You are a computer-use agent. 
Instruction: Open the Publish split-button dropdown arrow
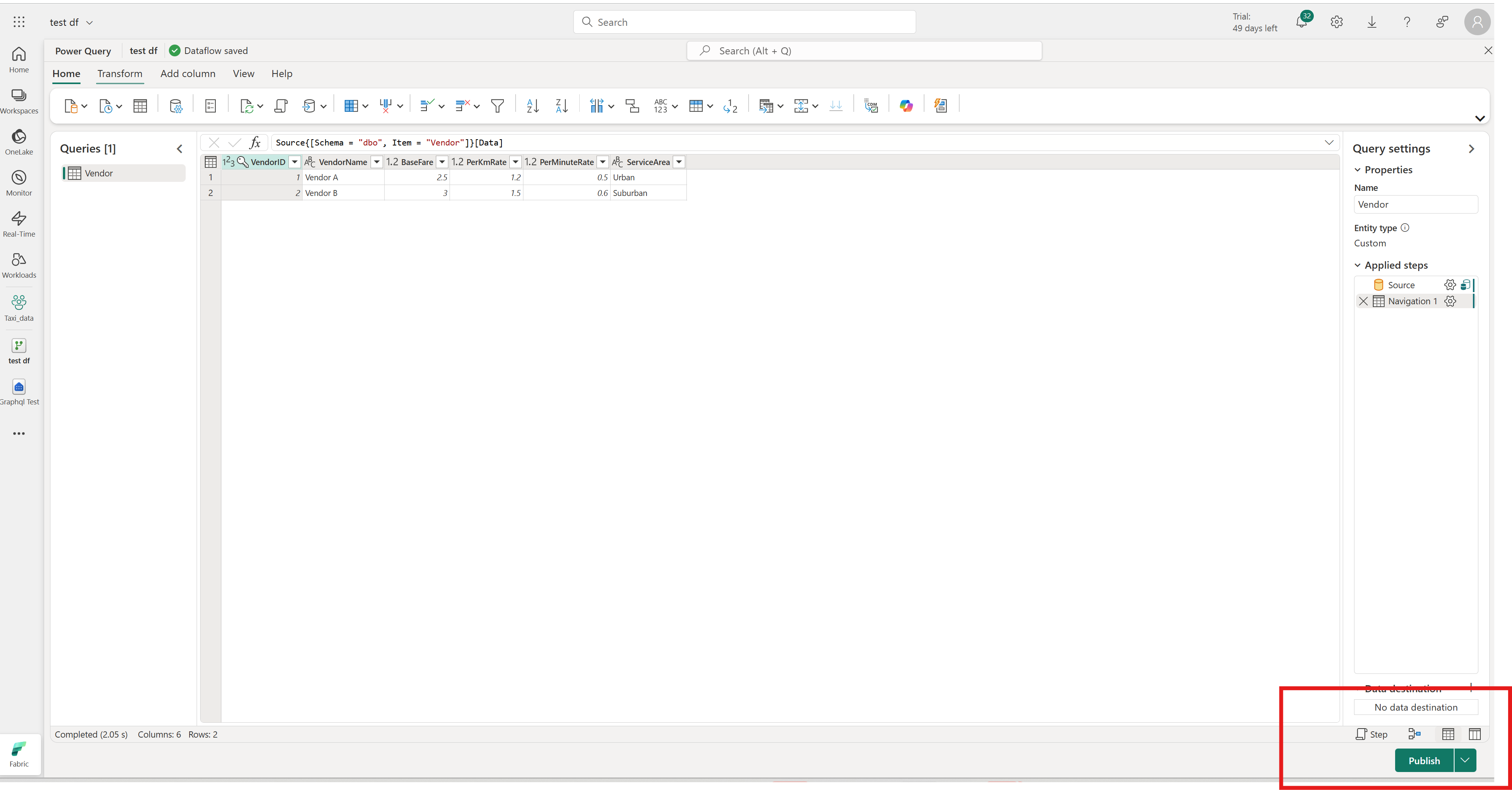[x=1465, y=760]
